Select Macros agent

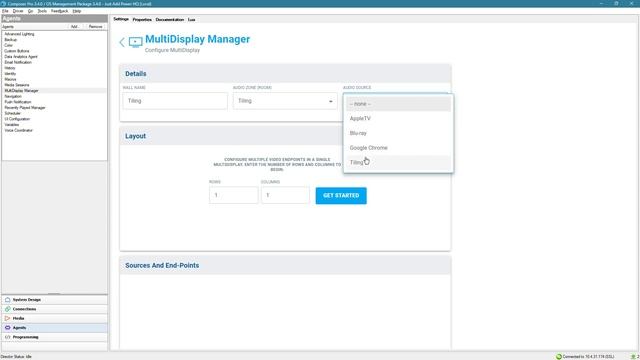(10, 79)
